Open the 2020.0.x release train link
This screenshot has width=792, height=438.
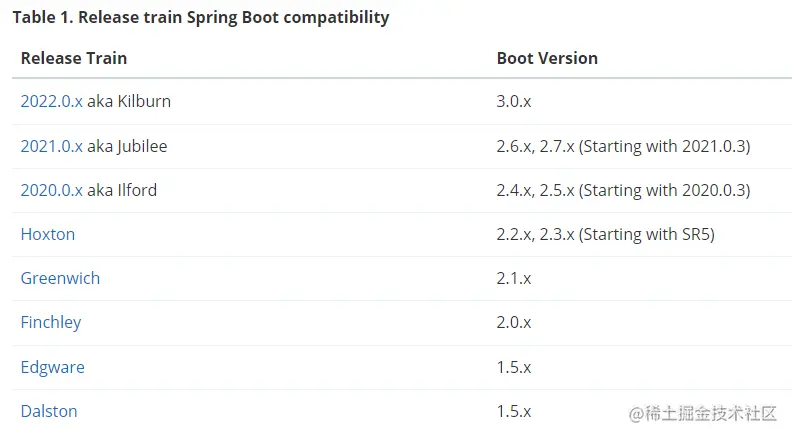click(x=51, y=190)
